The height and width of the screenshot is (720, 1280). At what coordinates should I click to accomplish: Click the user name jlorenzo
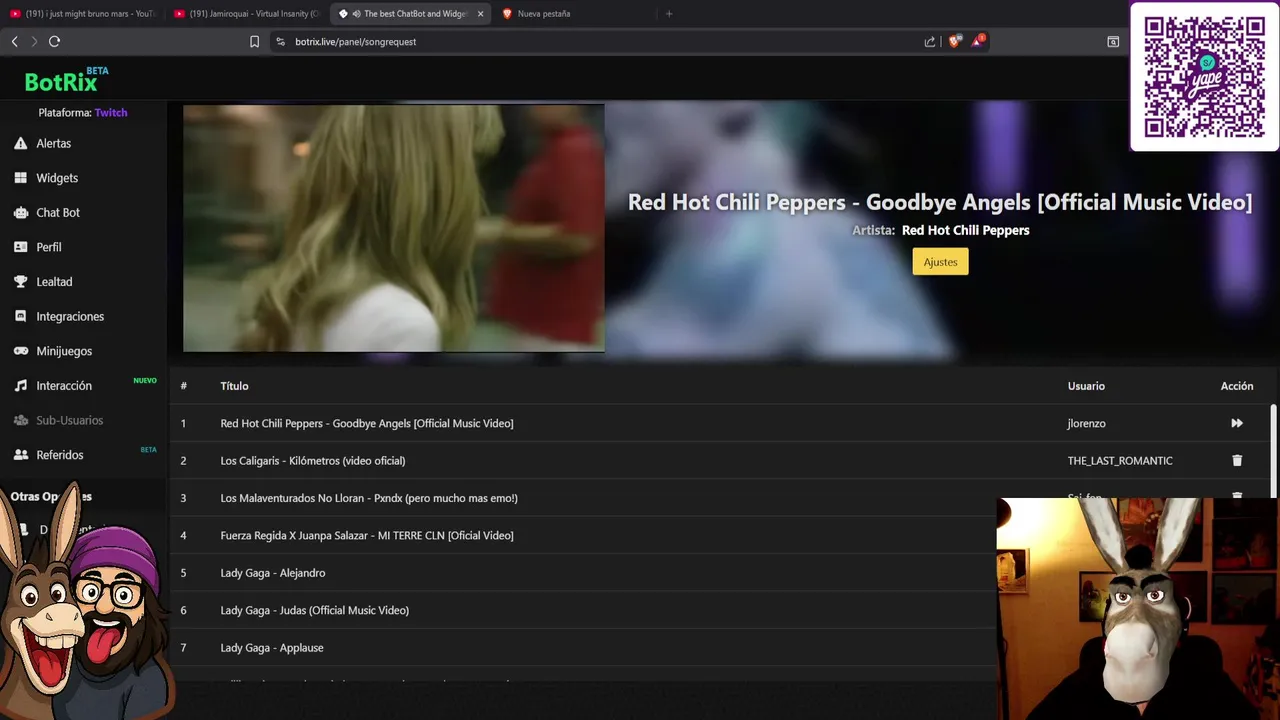point(1086,424)
